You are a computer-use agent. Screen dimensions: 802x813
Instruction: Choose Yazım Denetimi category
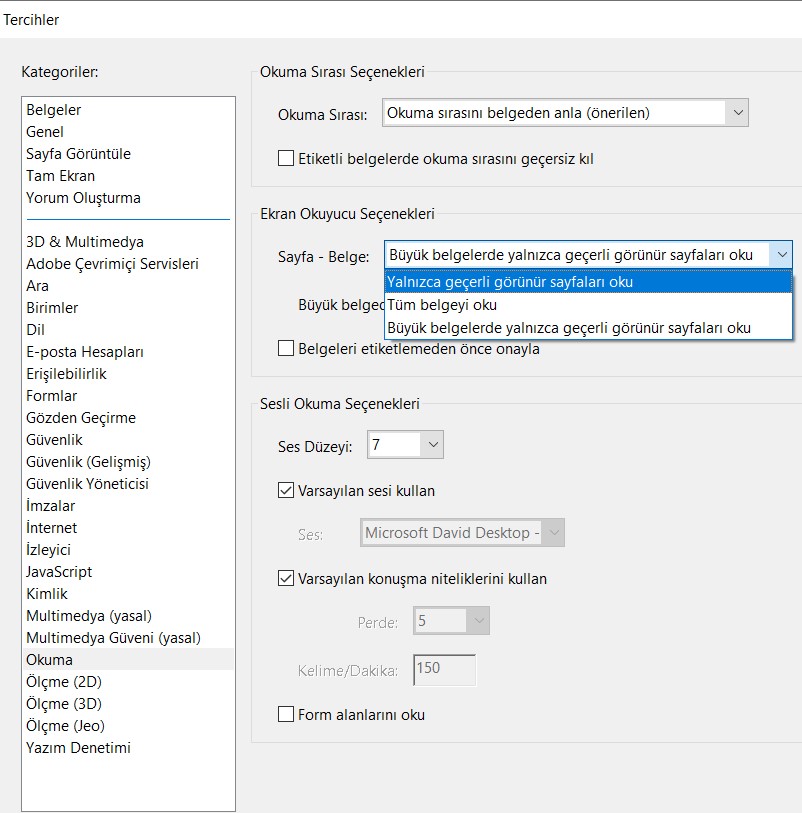point(78,748)
